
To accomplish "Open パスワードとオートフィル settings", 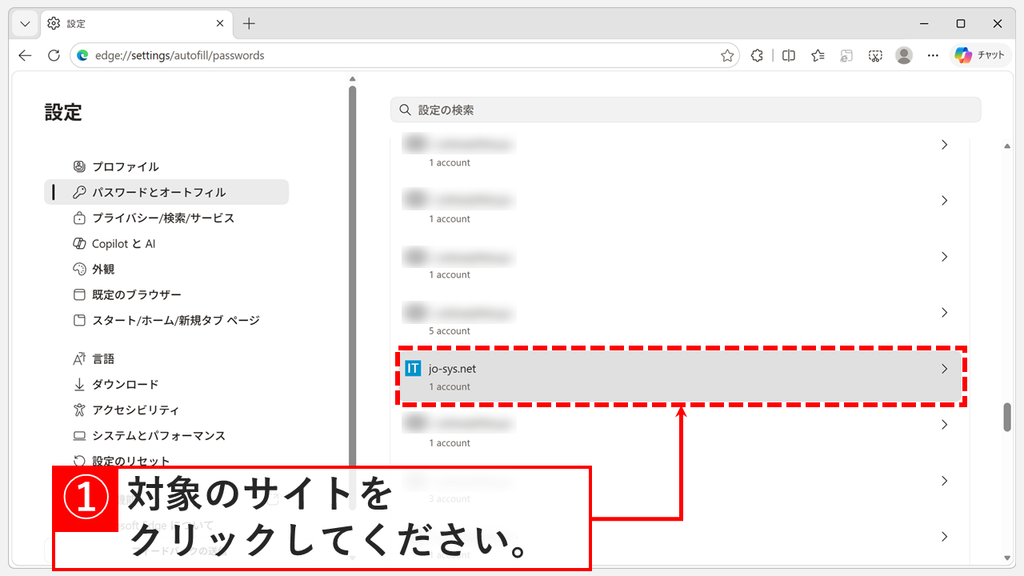I will [x=167, y=192].
